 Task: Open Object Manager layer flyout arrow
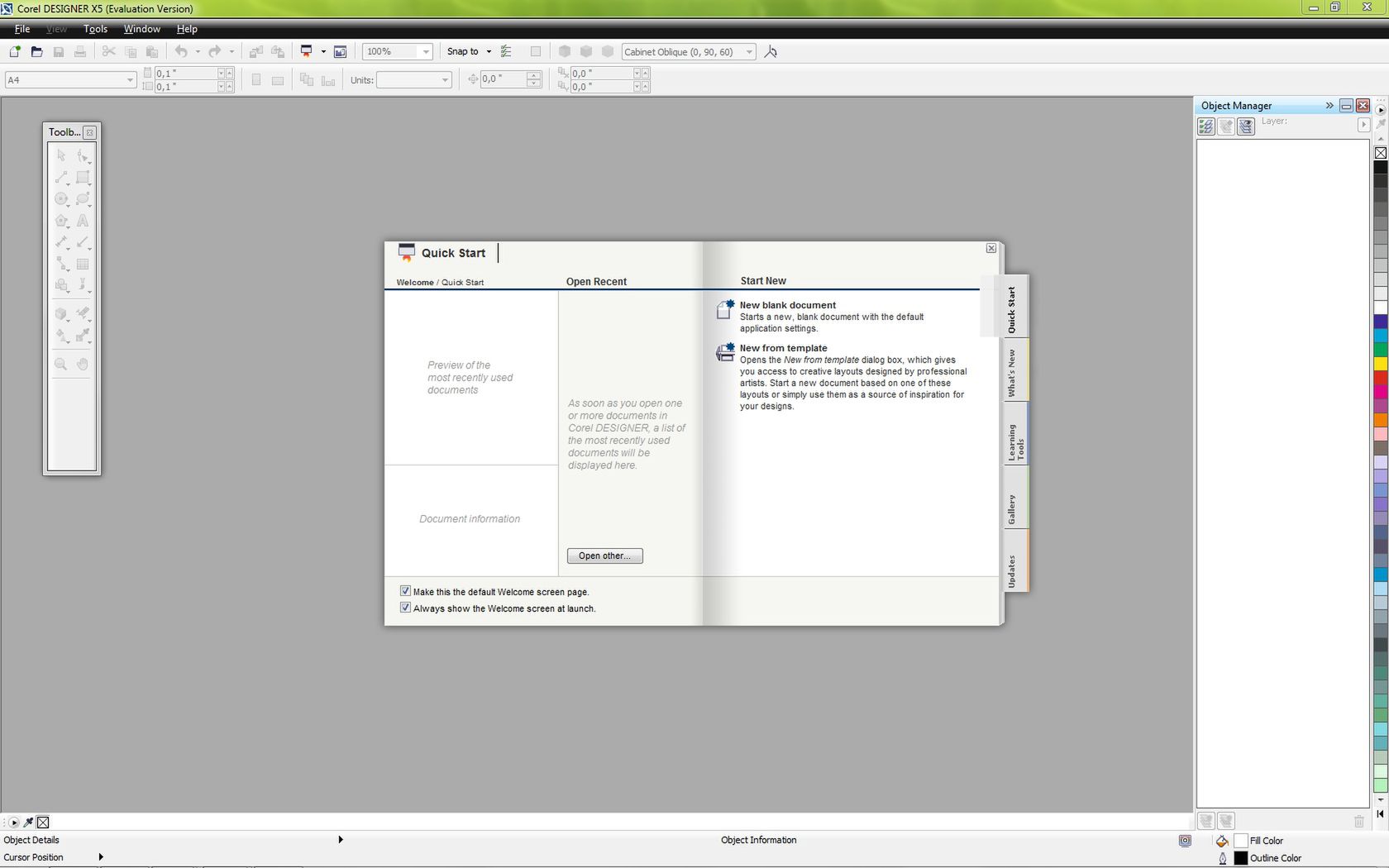[x=1363, y=125]
